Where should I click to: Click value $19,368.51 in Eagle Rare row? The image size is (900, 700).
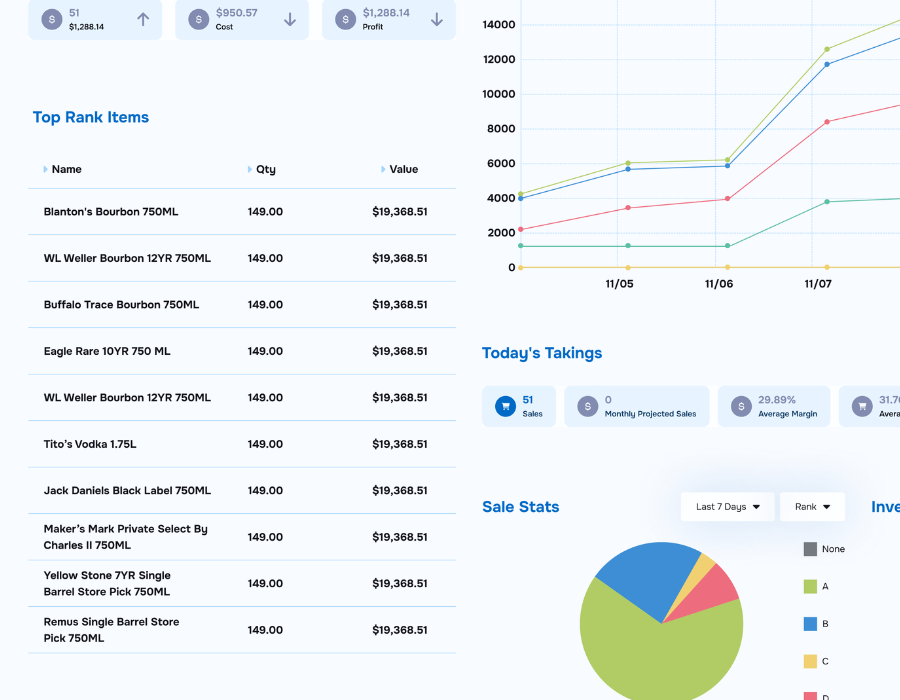pyautogui.click(x=400, y=351)
